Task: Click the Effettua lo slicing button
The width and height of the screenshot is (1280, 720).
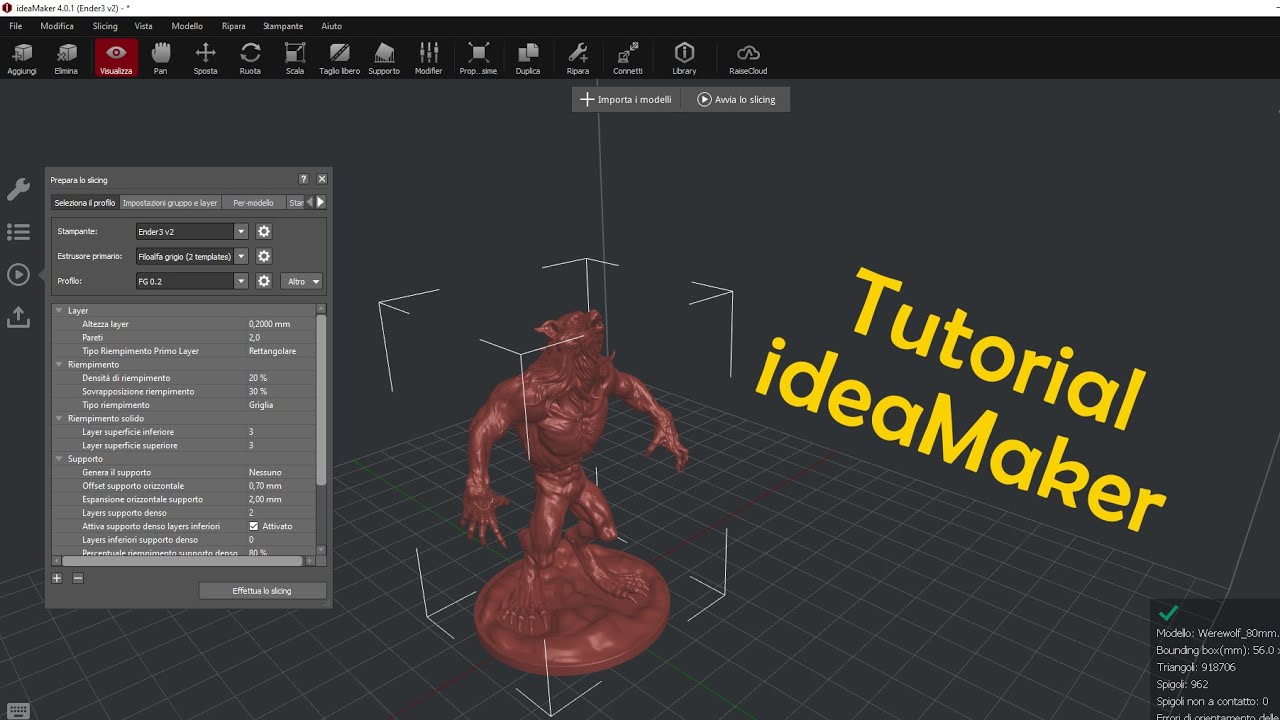Action: pyautogui.click(x=262, y=591)
